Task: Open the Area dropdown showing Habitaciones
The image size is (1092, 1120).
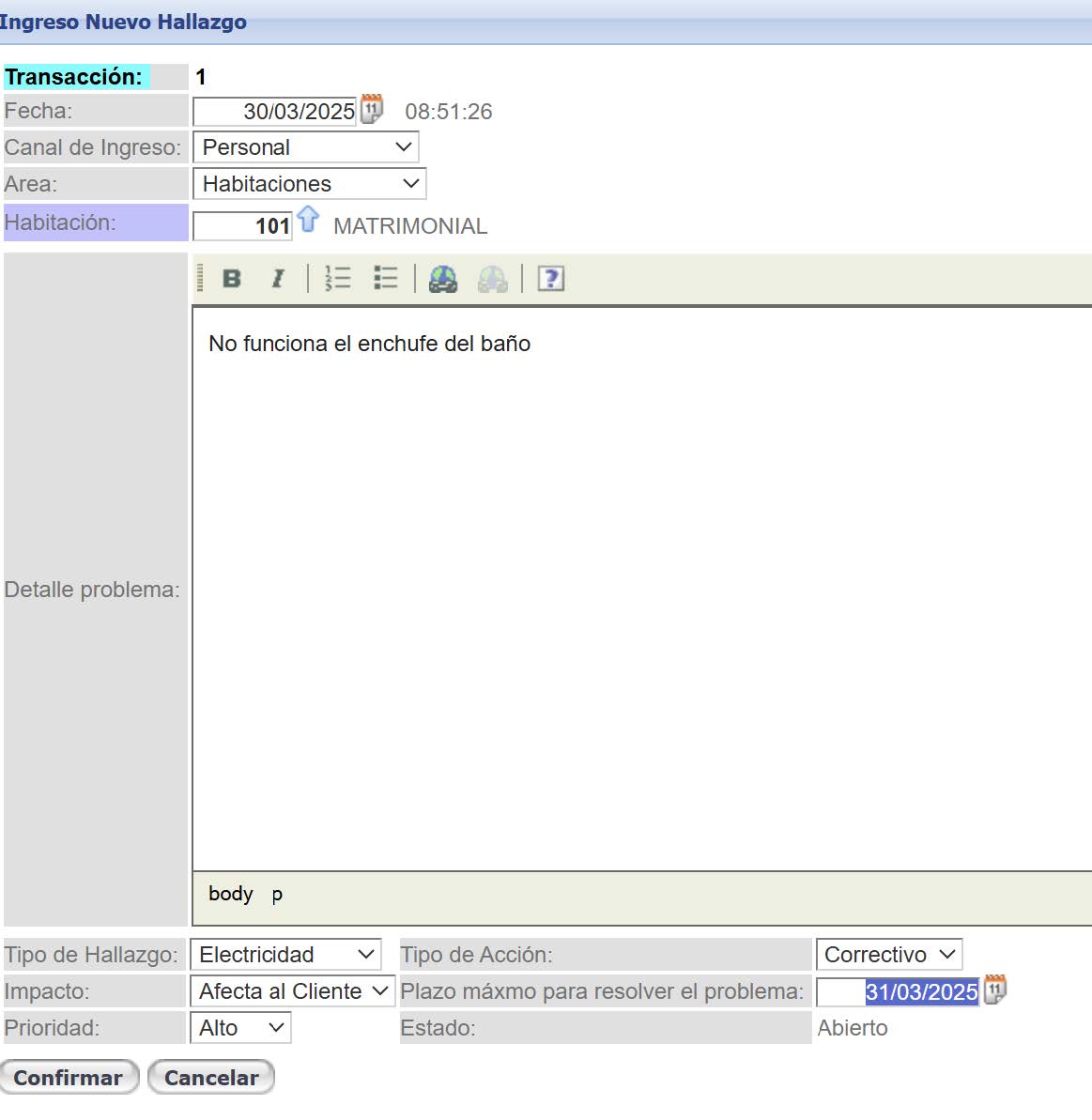Action: pyautogui.click(x=309, y=184)
